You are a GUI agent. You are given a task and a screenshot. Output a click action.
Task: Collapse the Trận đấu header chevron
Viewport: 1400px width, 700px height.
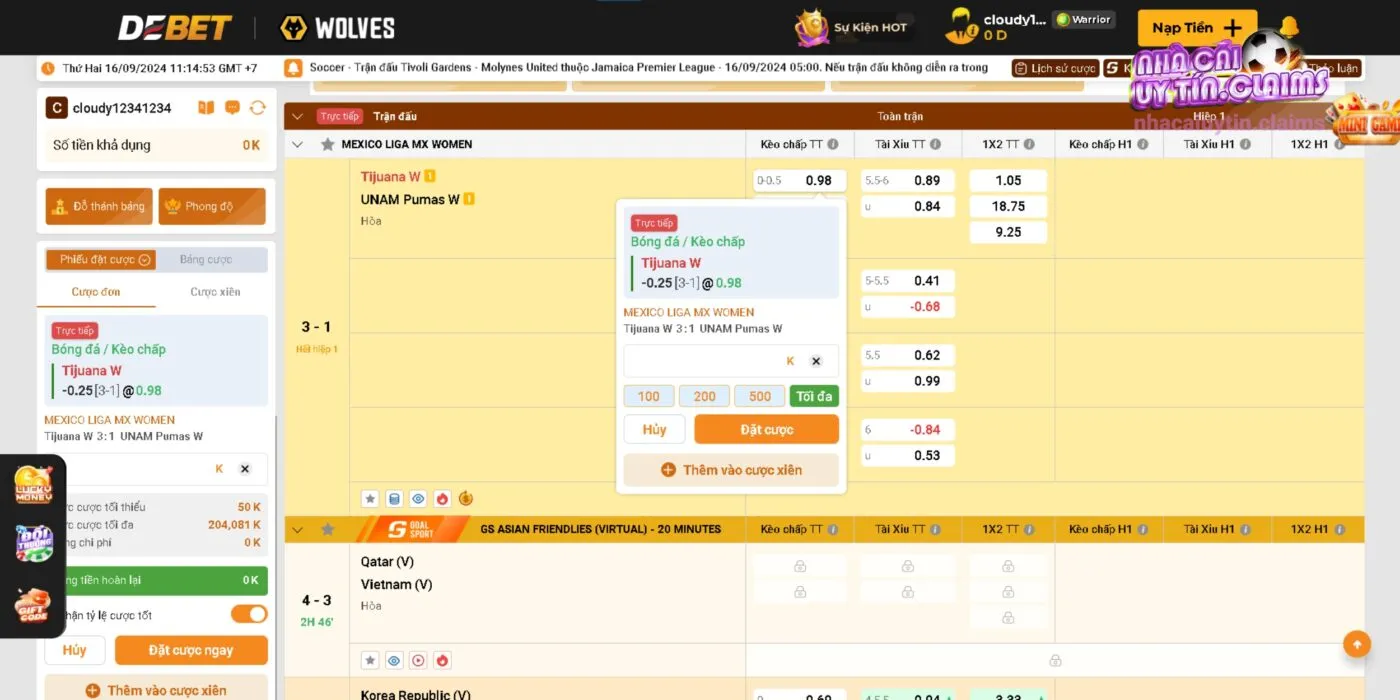[296, 116]
